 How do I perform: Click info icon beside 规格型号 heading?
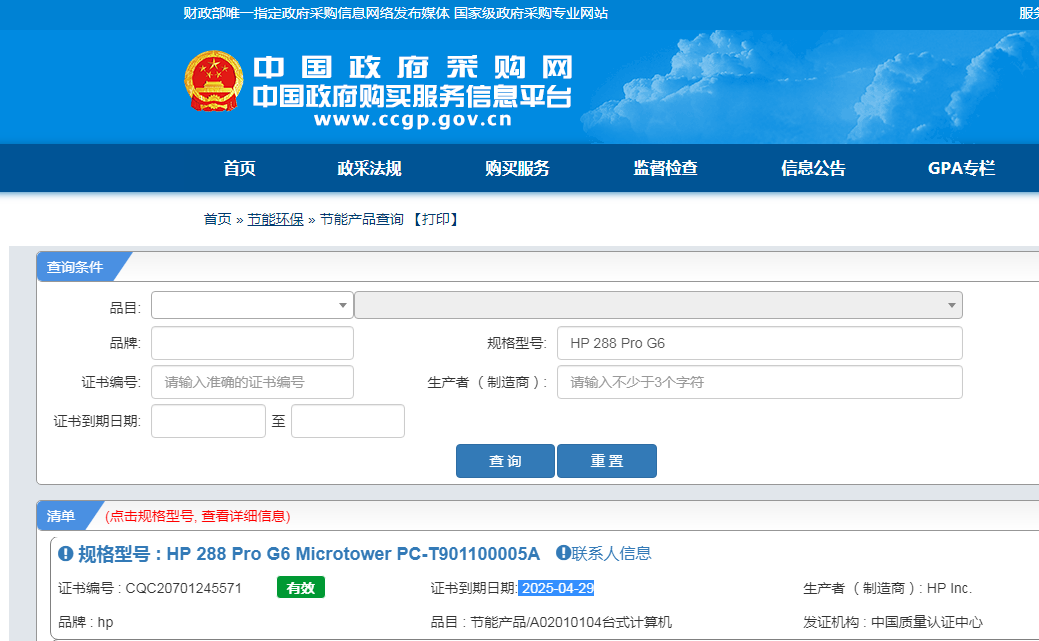pyautogui.click(x=66, y=554)
